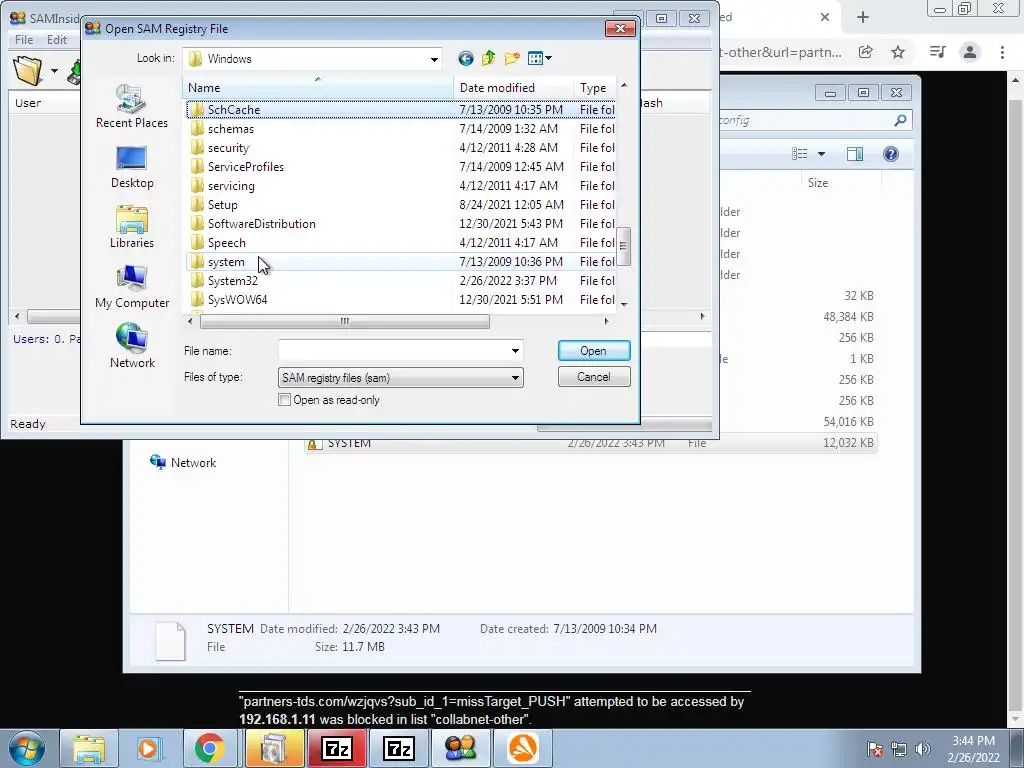Open new Chrome tab with plus
Image resolution: width=1024 pixels, height=768 pixels.
pos(863,18)
